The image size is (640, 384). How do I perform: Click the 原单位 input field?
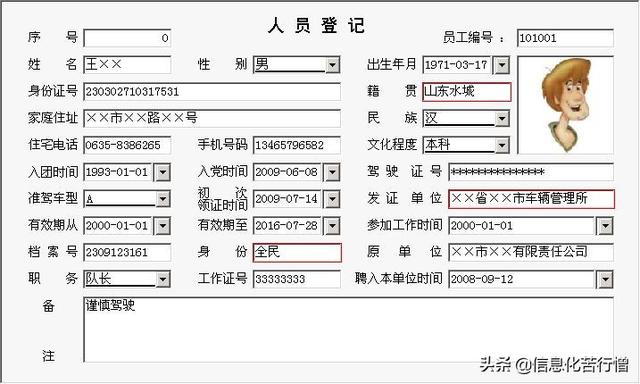click(531, 253)
